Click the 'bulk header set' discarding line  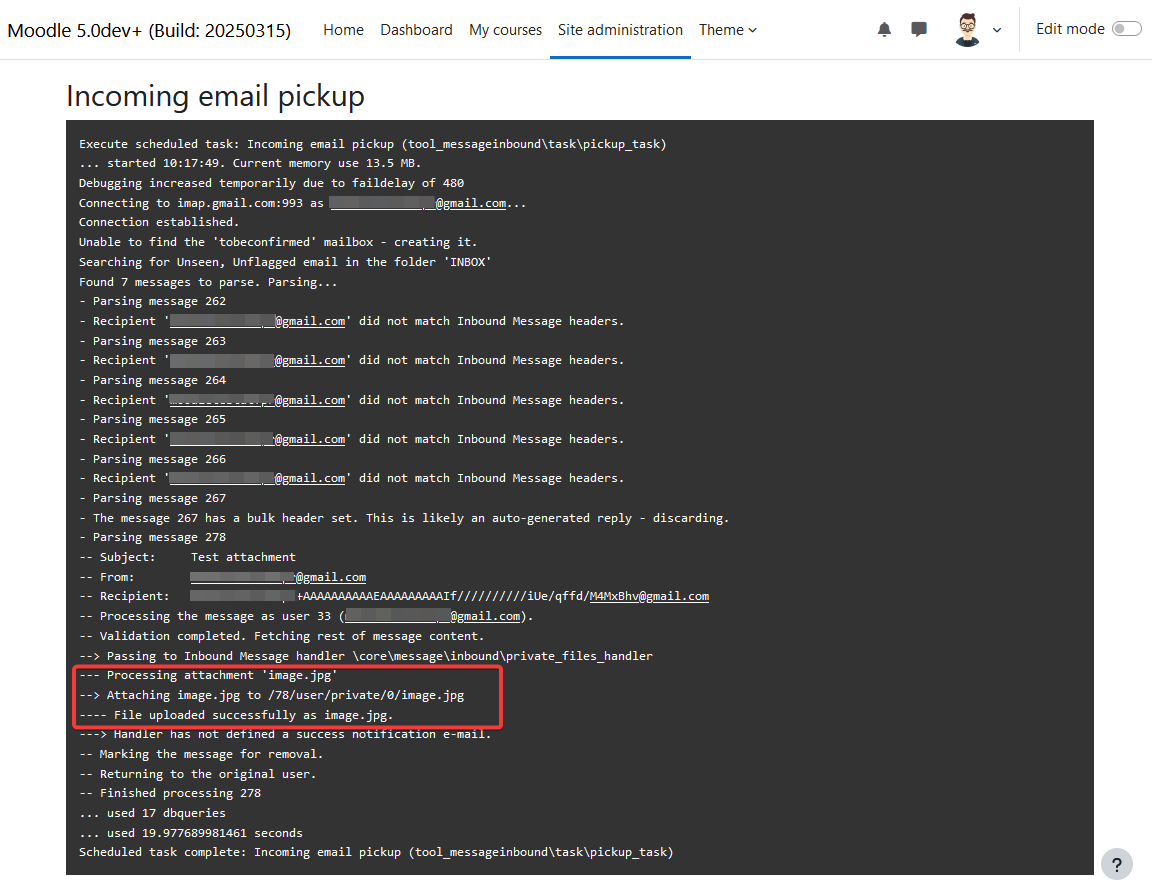tap(404, 517)
